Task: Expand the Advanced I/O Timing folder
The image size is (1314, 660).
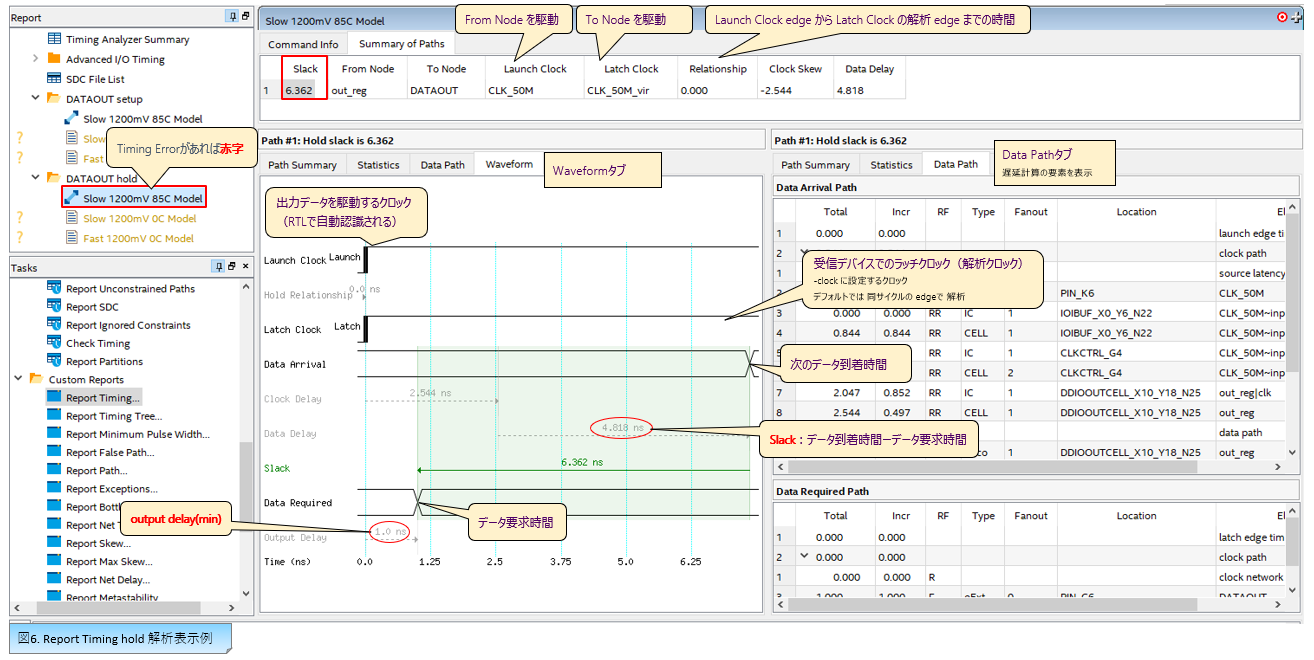Action: (36, 59)
